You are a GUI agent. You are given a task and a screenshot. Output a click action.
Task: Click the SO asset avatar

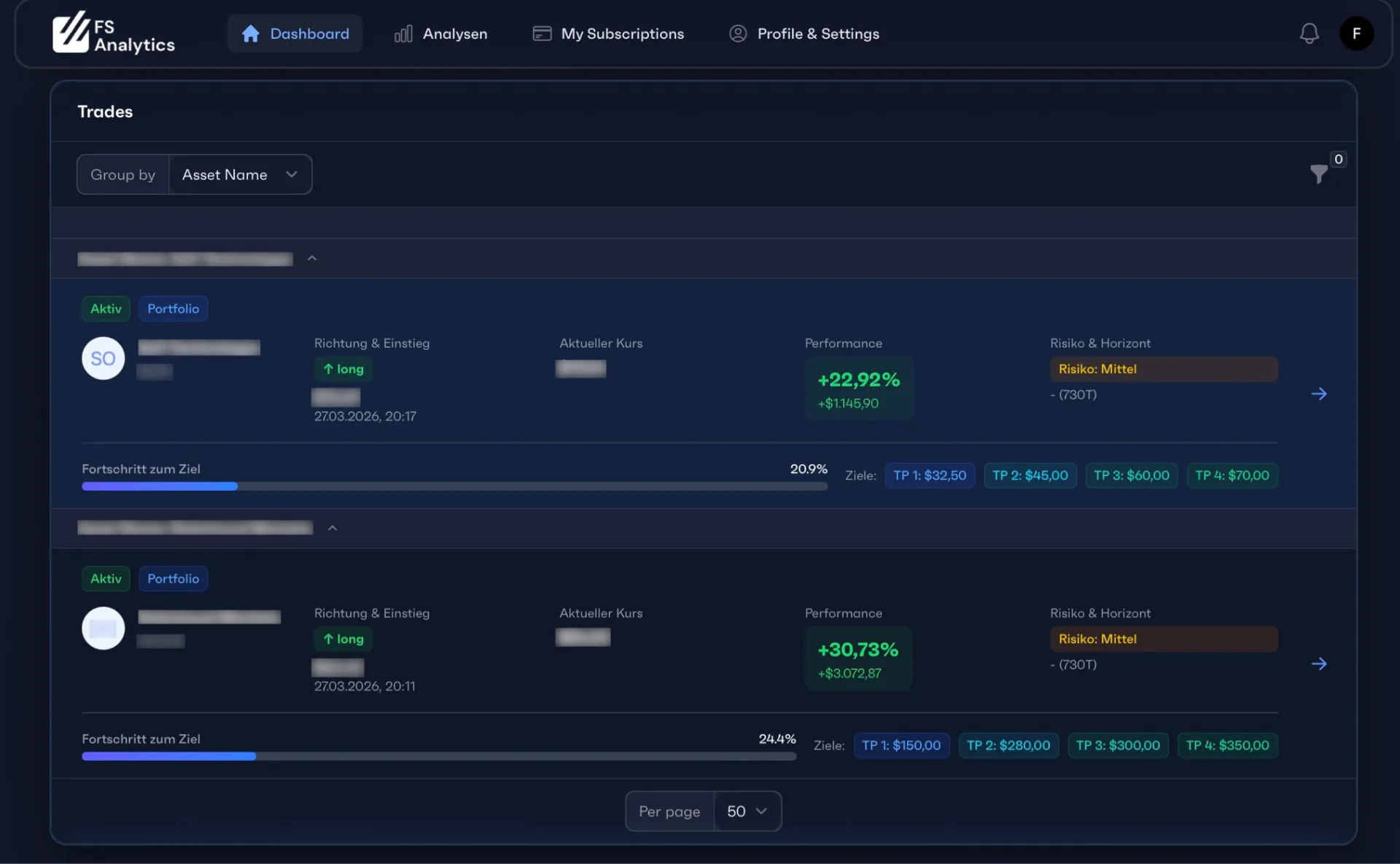click(x=103, y=358)
